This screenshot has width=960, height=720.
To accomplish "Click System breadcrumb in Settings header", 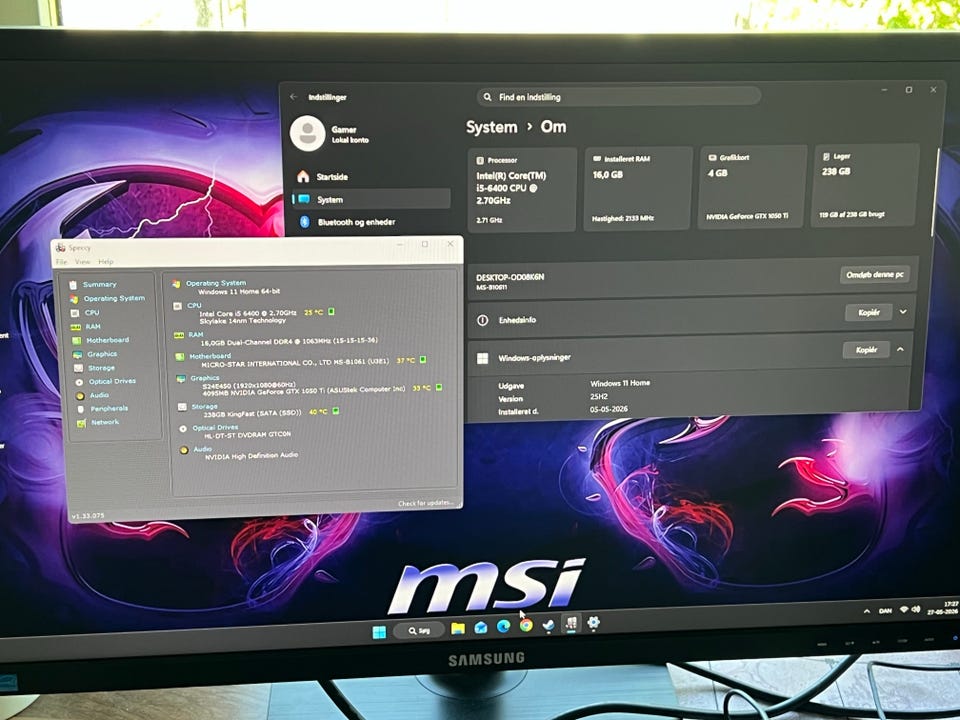I will (492, 127).
